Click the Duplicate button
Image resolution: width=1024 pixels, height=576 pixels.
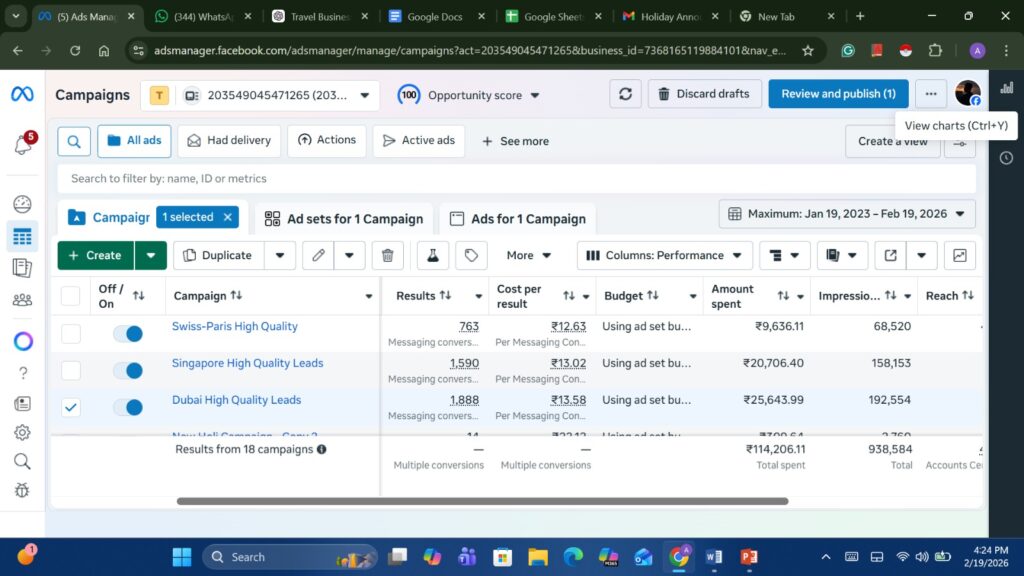[x=219, y=255]
